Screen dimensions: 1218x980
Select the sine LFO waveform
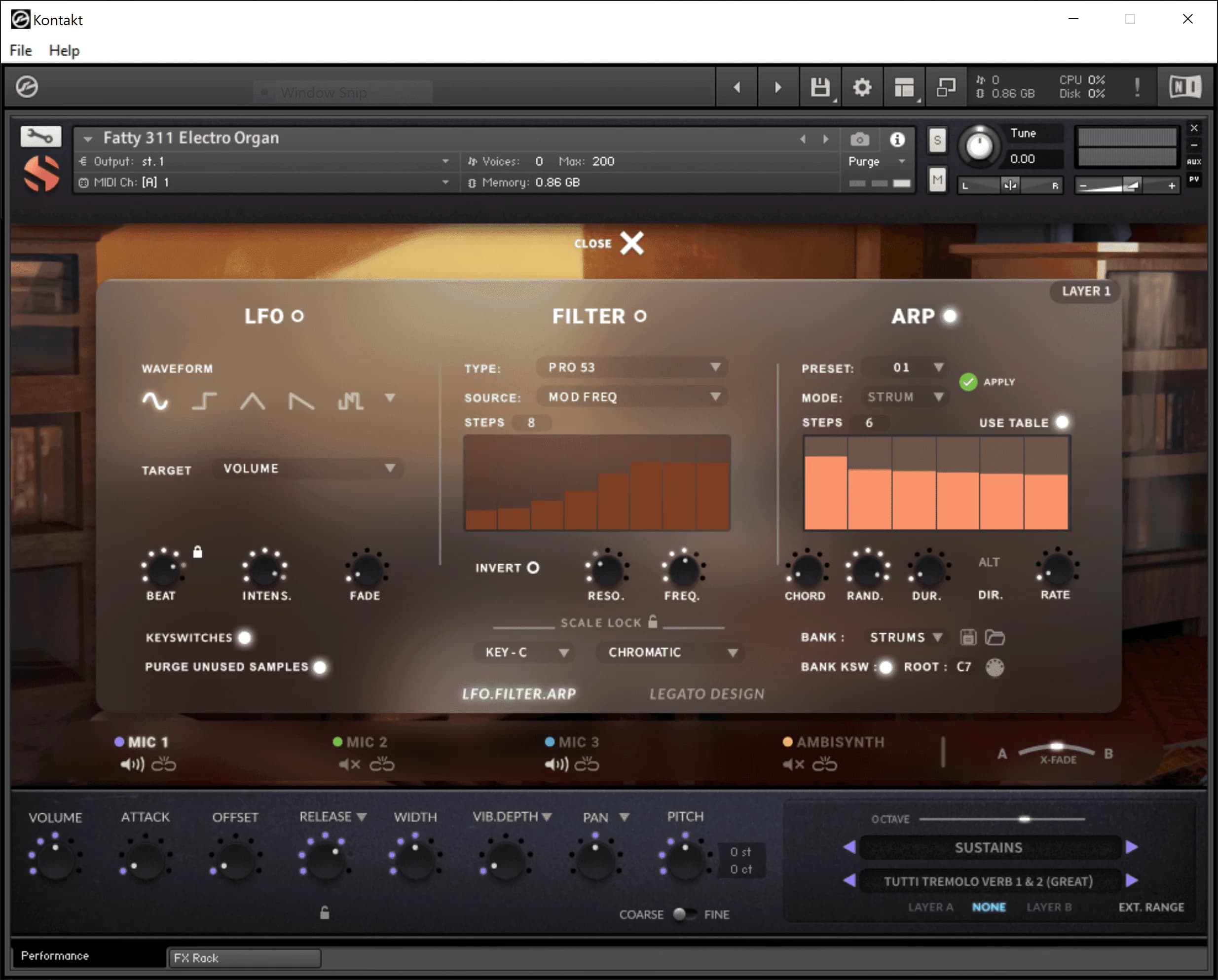[155, 400]
